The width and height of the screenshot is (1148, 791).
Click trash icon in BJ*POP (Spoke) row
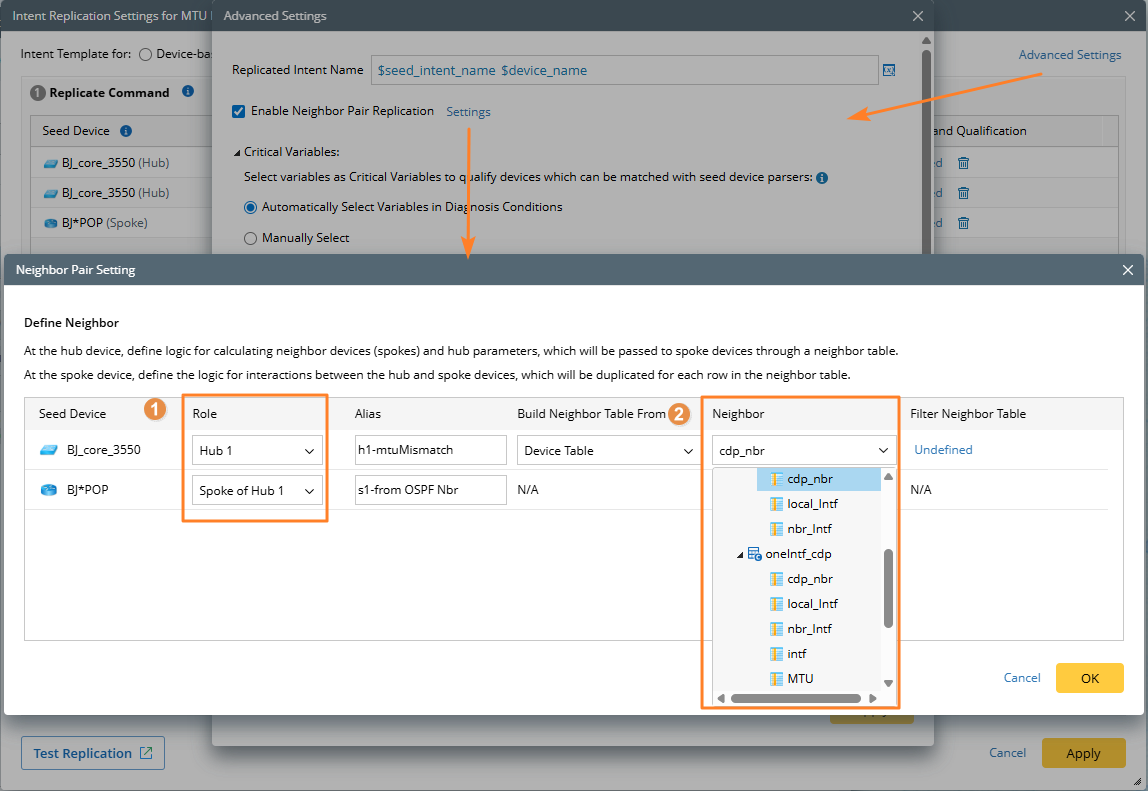coord(963,223)
